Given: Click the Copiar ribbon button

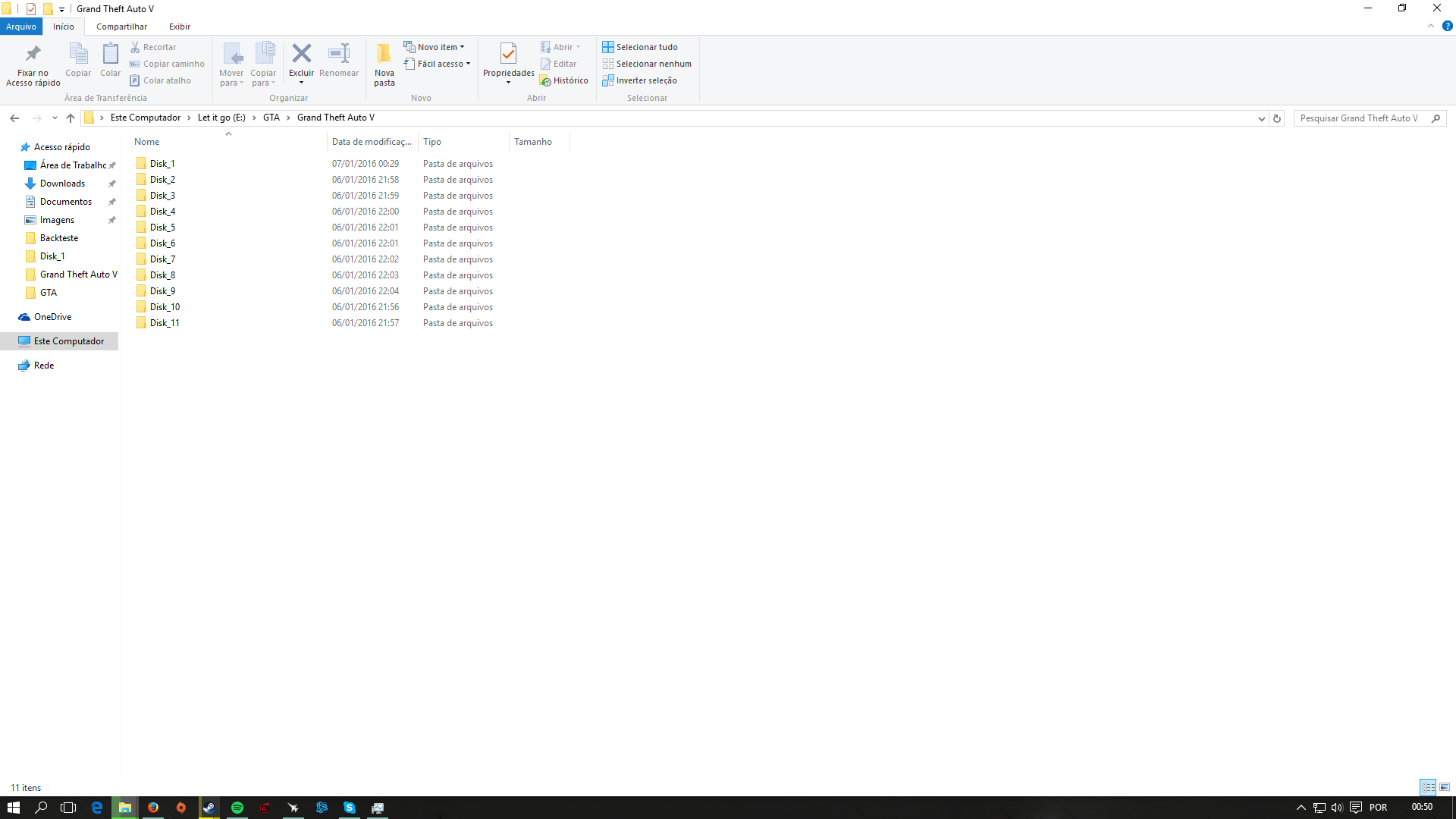Looking at the screenshot, I should coord(78,60).
